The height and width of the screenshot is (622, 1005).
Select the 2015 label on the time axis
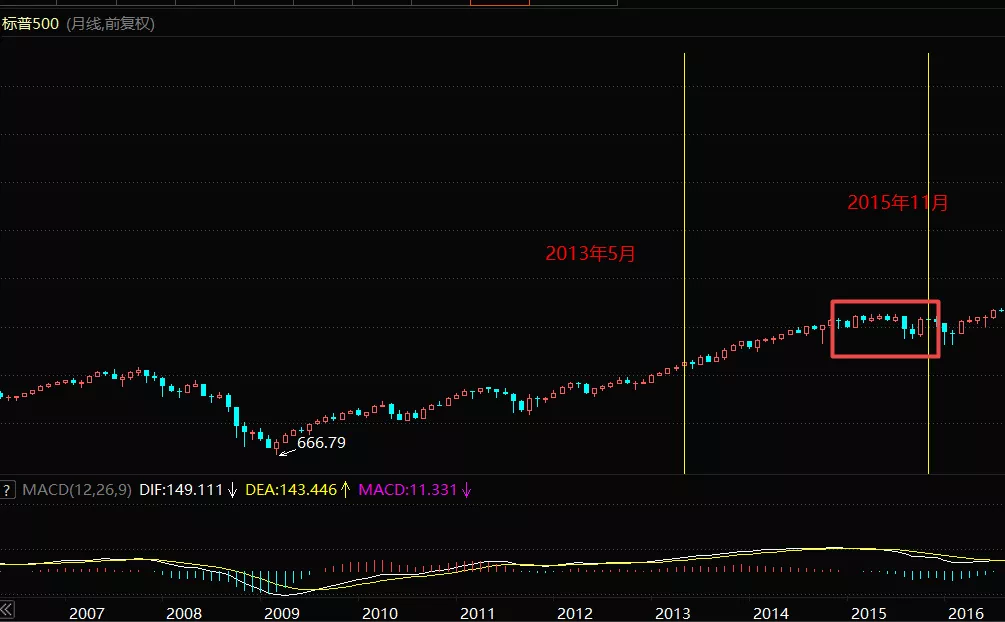(x=868, y=614)
